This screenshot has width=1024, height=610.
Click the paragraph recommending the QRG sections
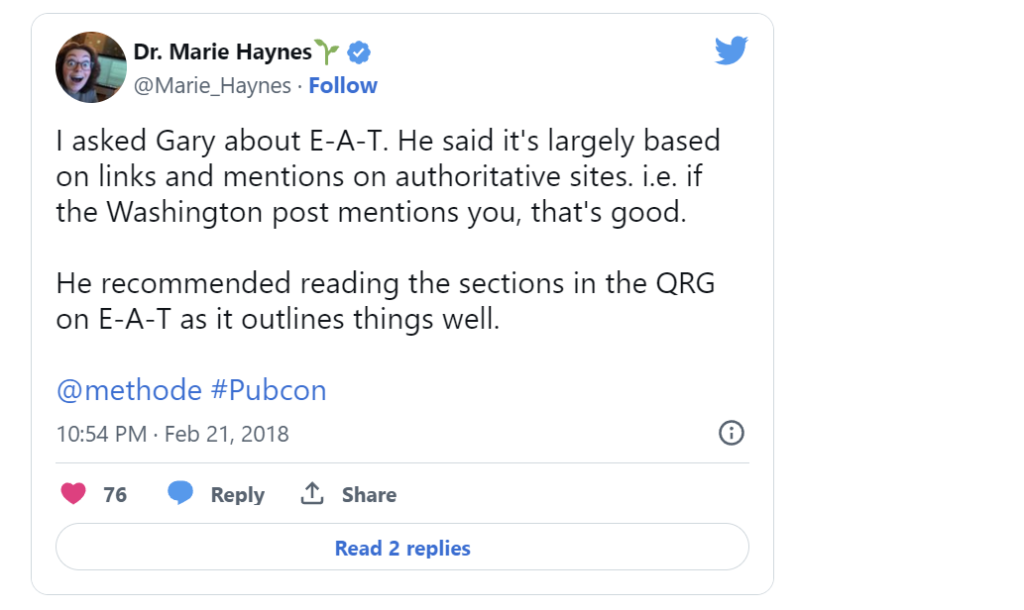click(x=385, y=303)
